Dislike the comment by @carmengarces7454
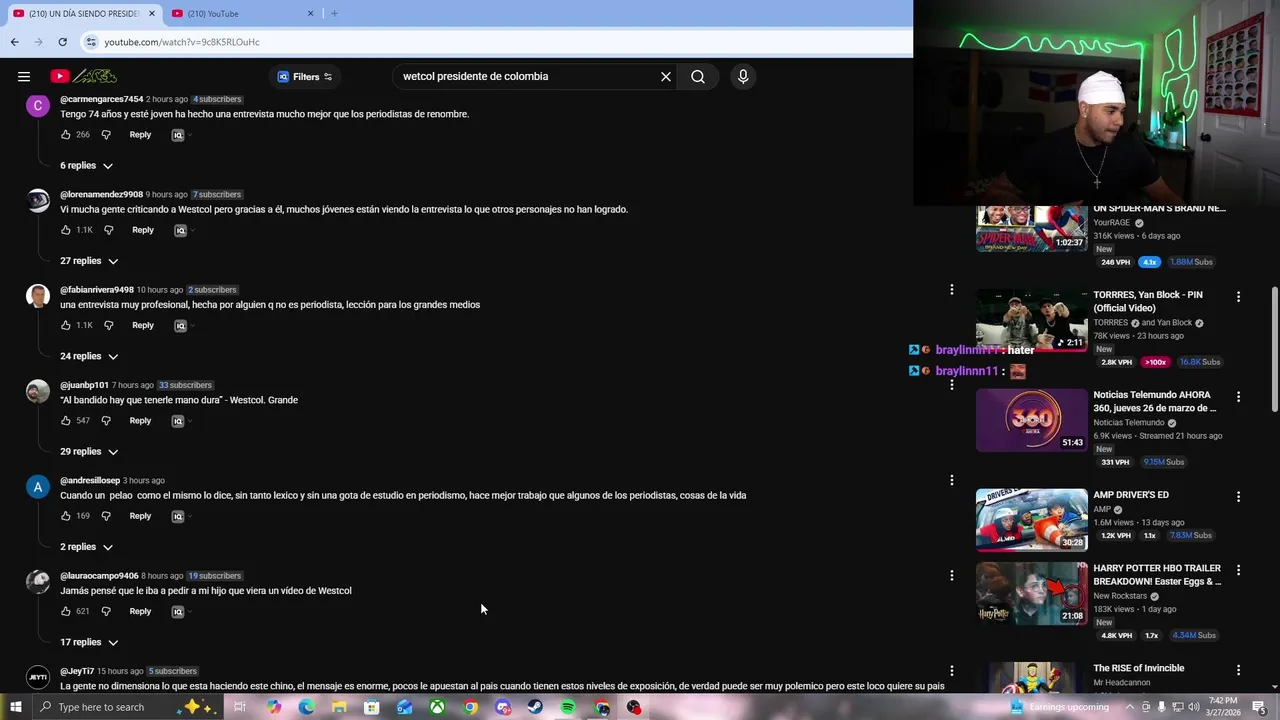The width and height of the screenshot is (1280, 720). pos(106,135)
